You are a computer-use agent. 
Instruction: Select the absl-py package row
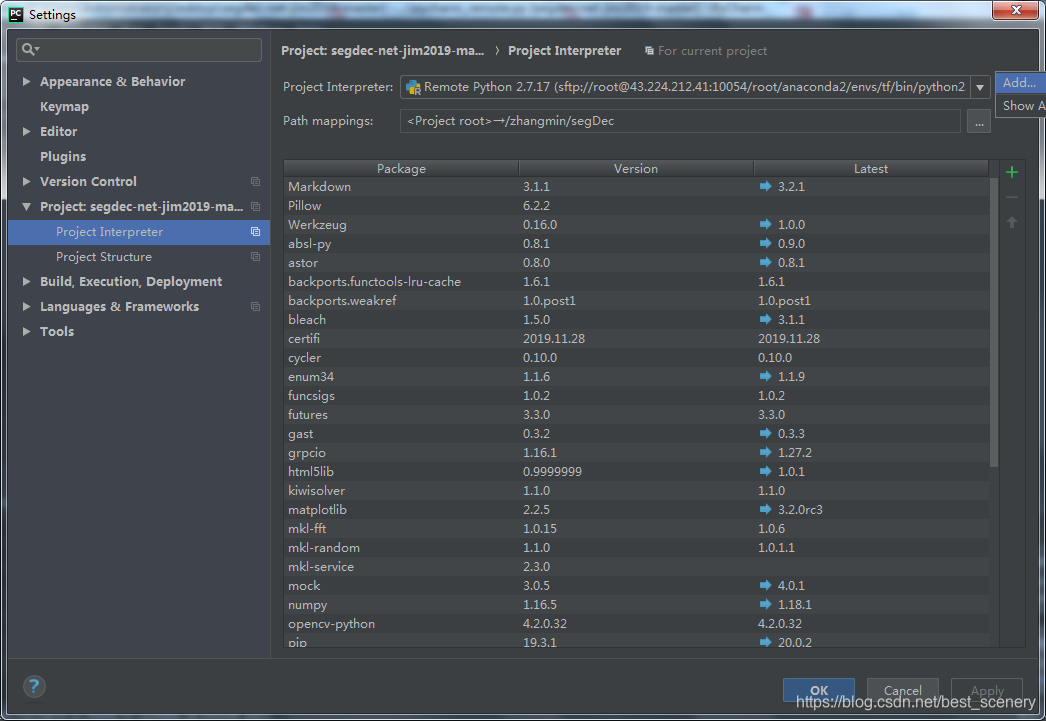(636, 243)
